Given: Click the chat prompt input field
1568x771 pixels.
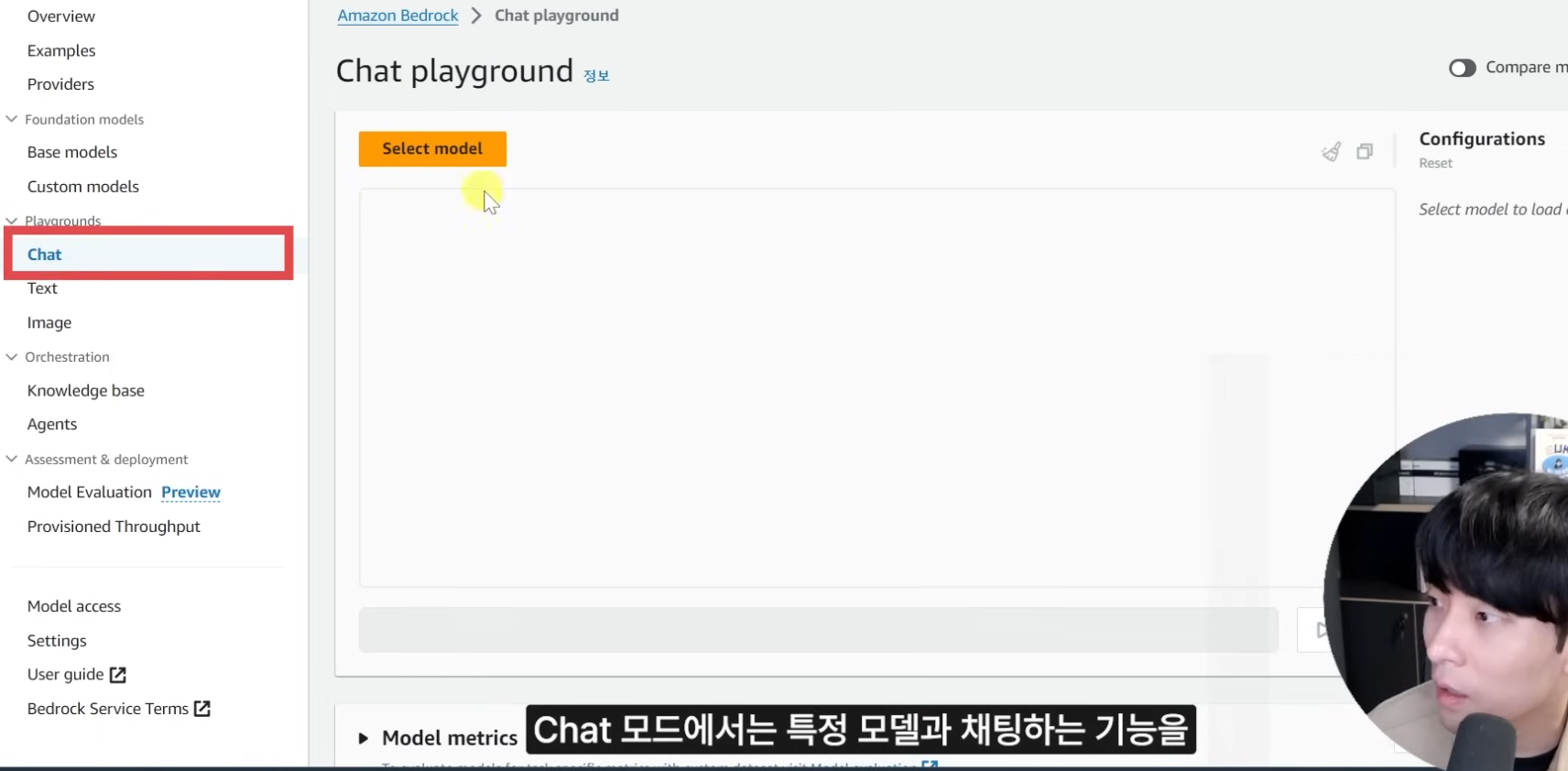Looking at the screenshot, I should click(818, 630).
